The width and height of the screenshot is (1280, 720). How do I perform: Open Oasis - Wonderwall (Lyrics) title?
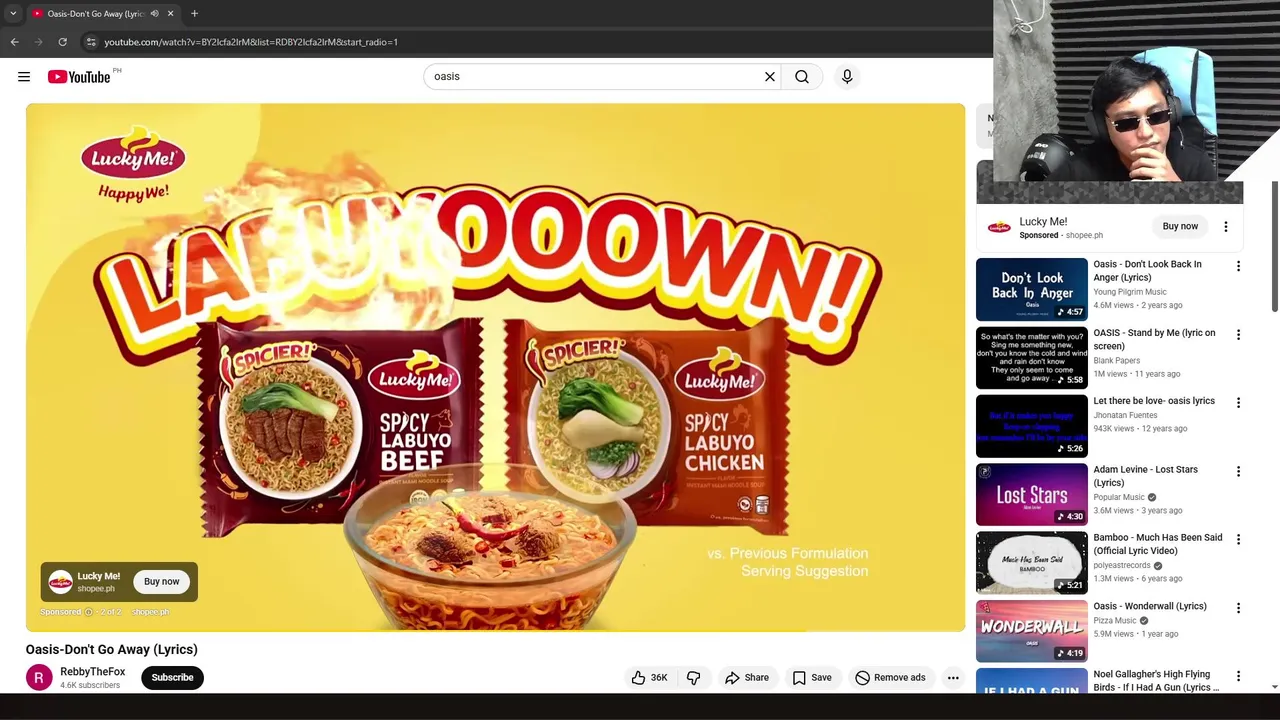click(1149, 606)
